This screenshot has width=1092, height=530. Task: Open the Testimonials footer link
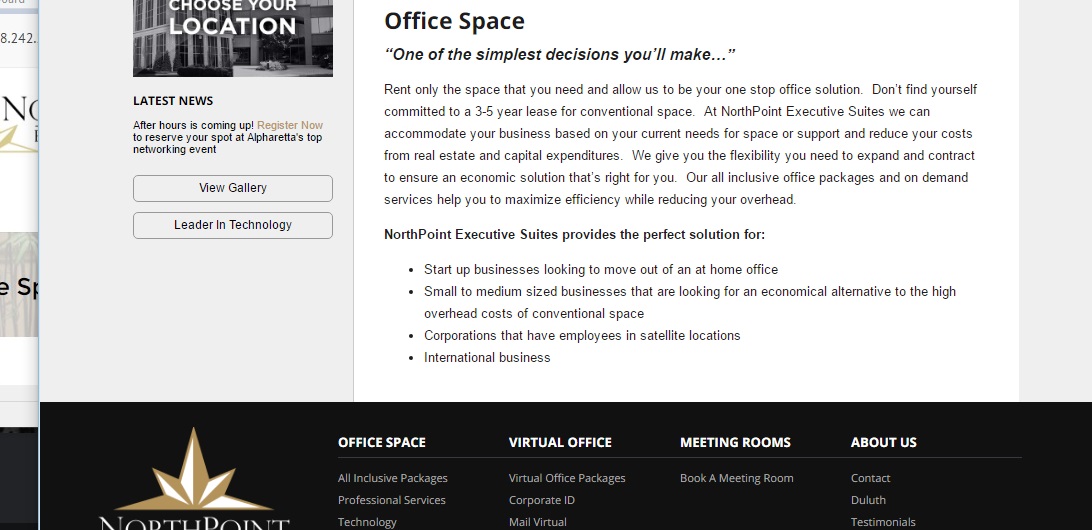pyautogui.click(x=883, y=522)
